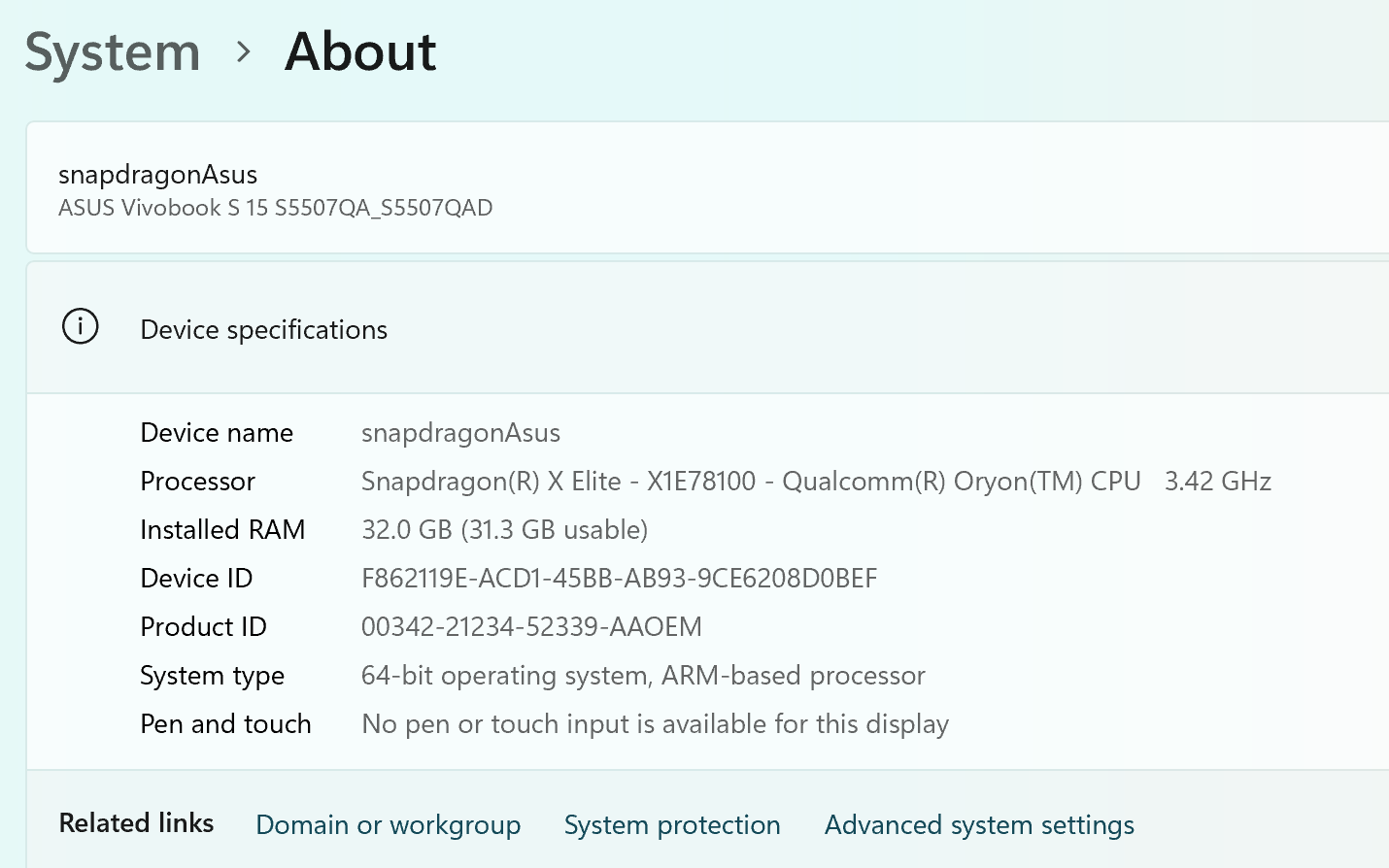1389x868 pixels.
Task: Collapse the Device specifications section header
Action: (708, 328)
